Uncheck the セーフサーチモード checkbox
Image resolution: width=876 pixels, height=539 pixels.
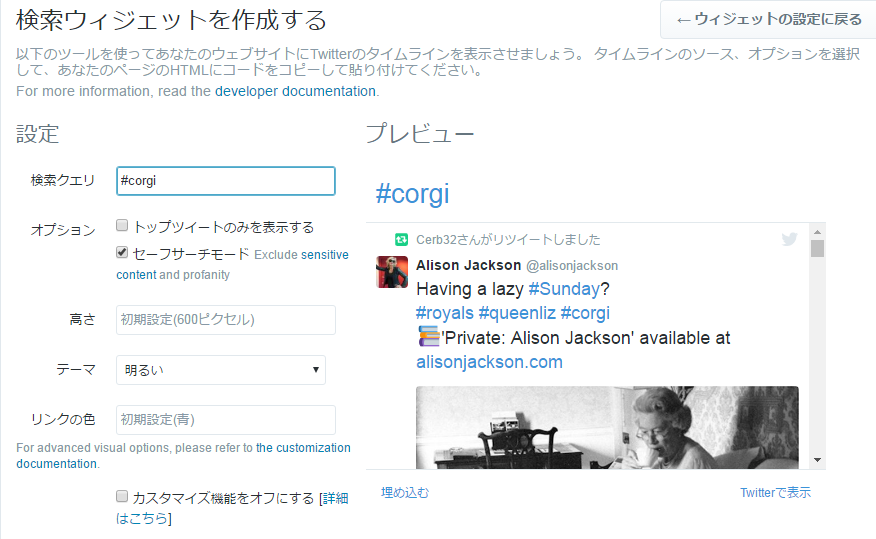tap(122, 254)
